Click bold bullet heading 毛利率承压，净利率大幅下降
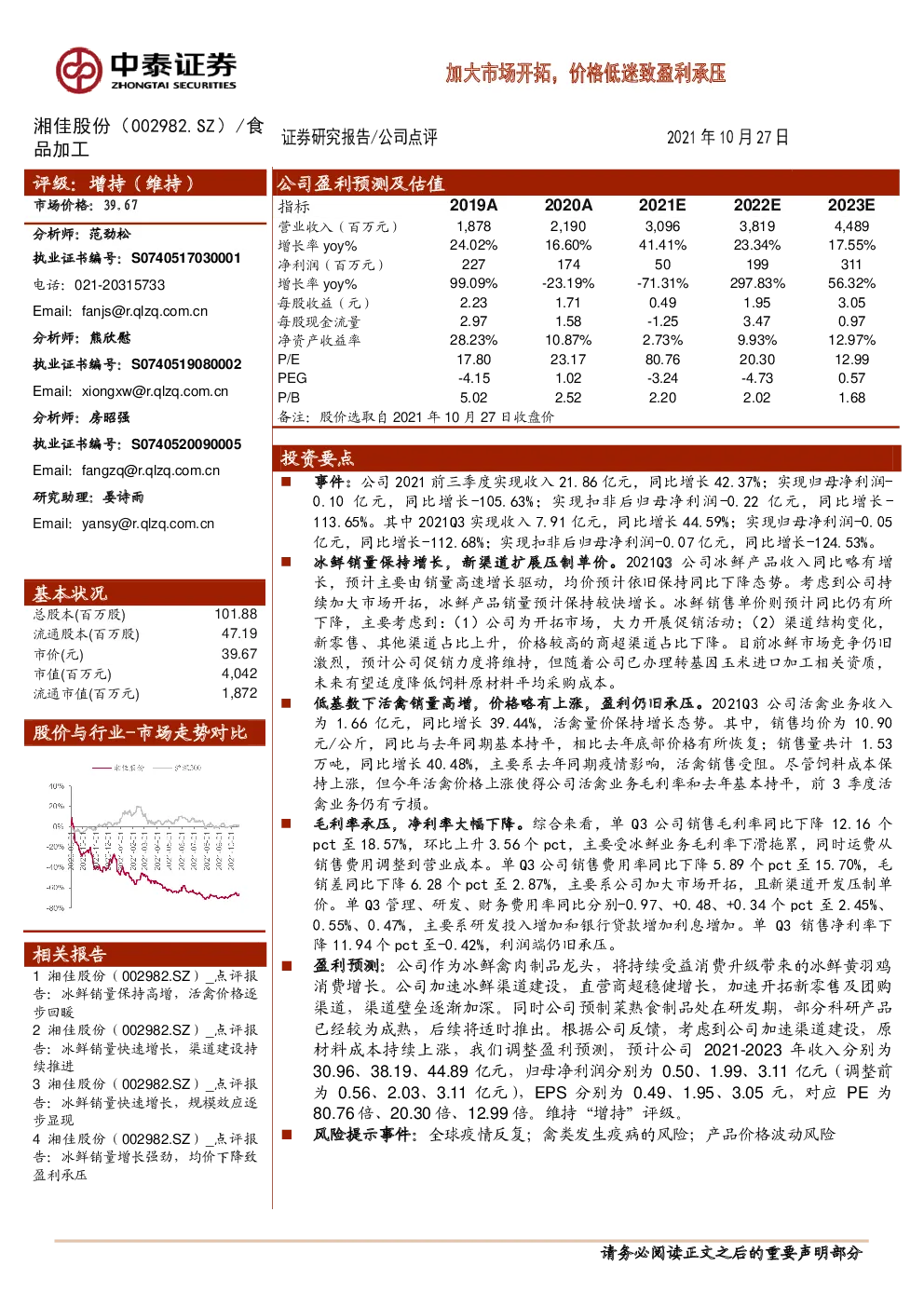924x1307 pixels. pyautogui.click(x=418, y=824)
